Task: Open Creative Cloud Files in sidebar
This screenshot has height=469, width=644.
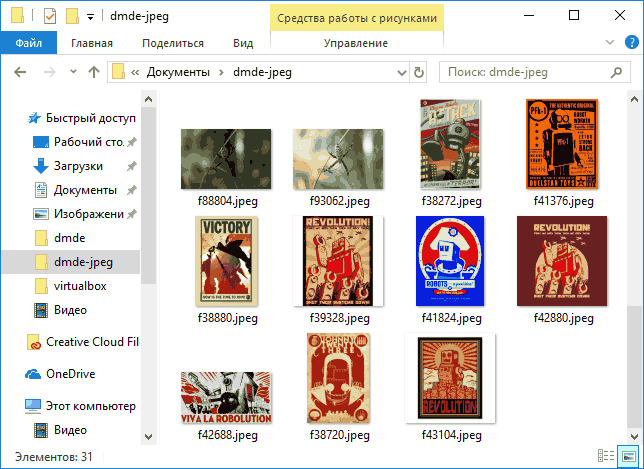Action: point(82,342)
